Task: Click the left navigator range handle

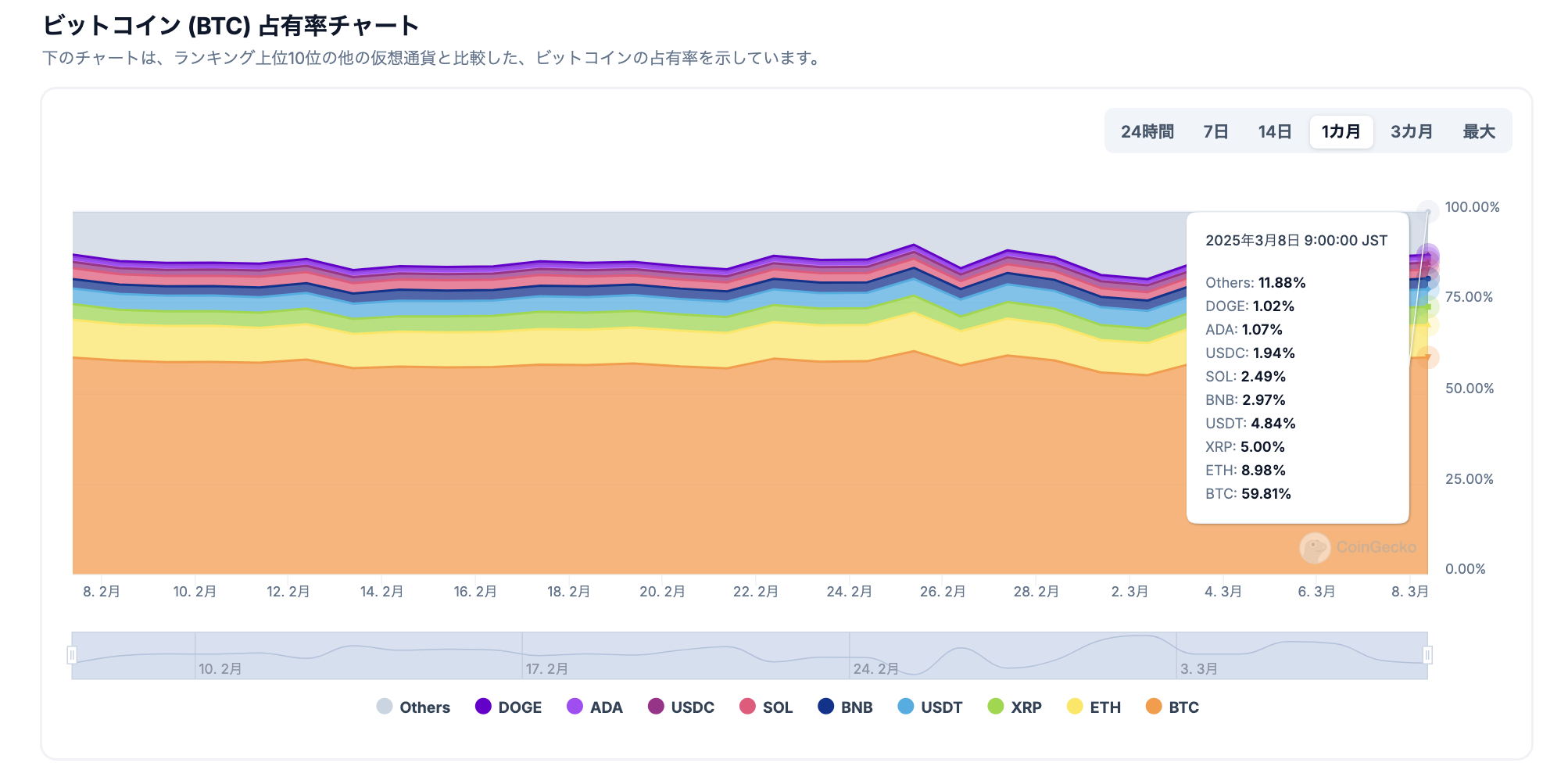Action: pyautogui.click(x=72, y=655)
